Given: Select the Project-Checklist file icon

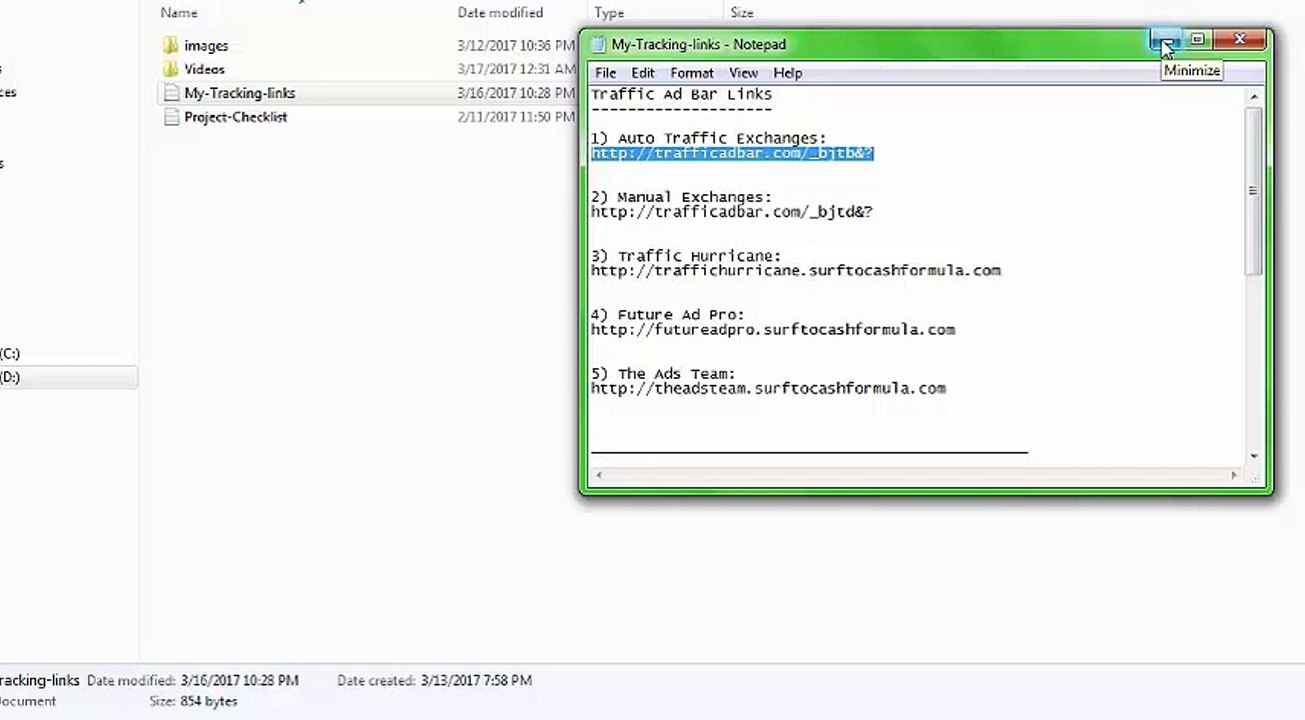Looking at the screenshot, I should coord(170,117).
